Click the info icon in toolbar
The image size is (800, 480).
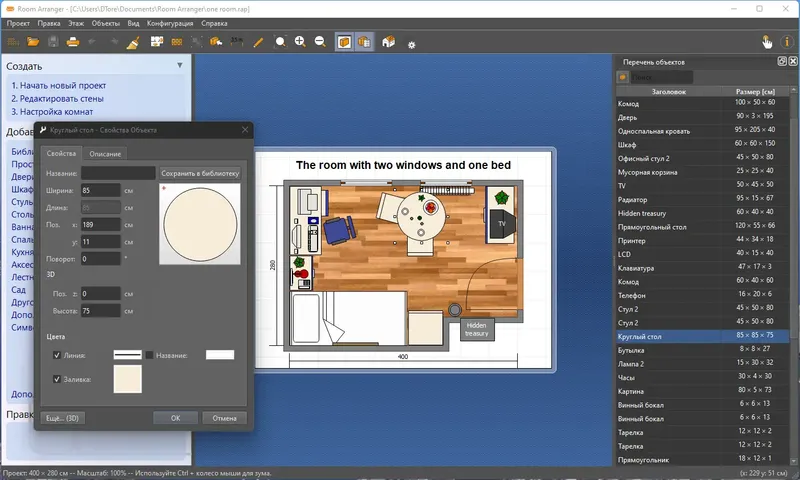[786, 42]
